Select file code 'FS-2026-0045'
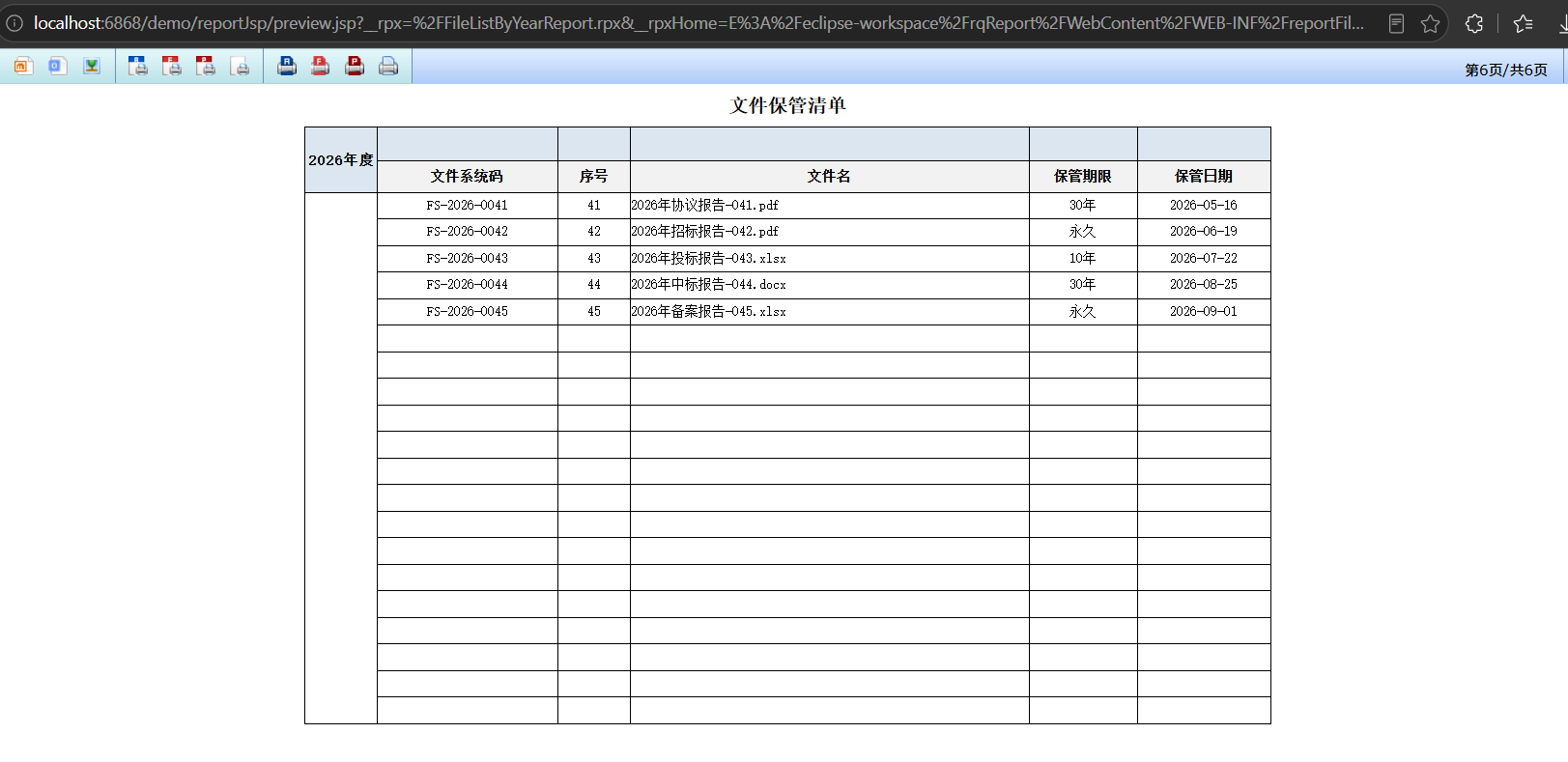The width and height of the screenshot is (1568, 762). pyautogui.click(x=468, y=312)
